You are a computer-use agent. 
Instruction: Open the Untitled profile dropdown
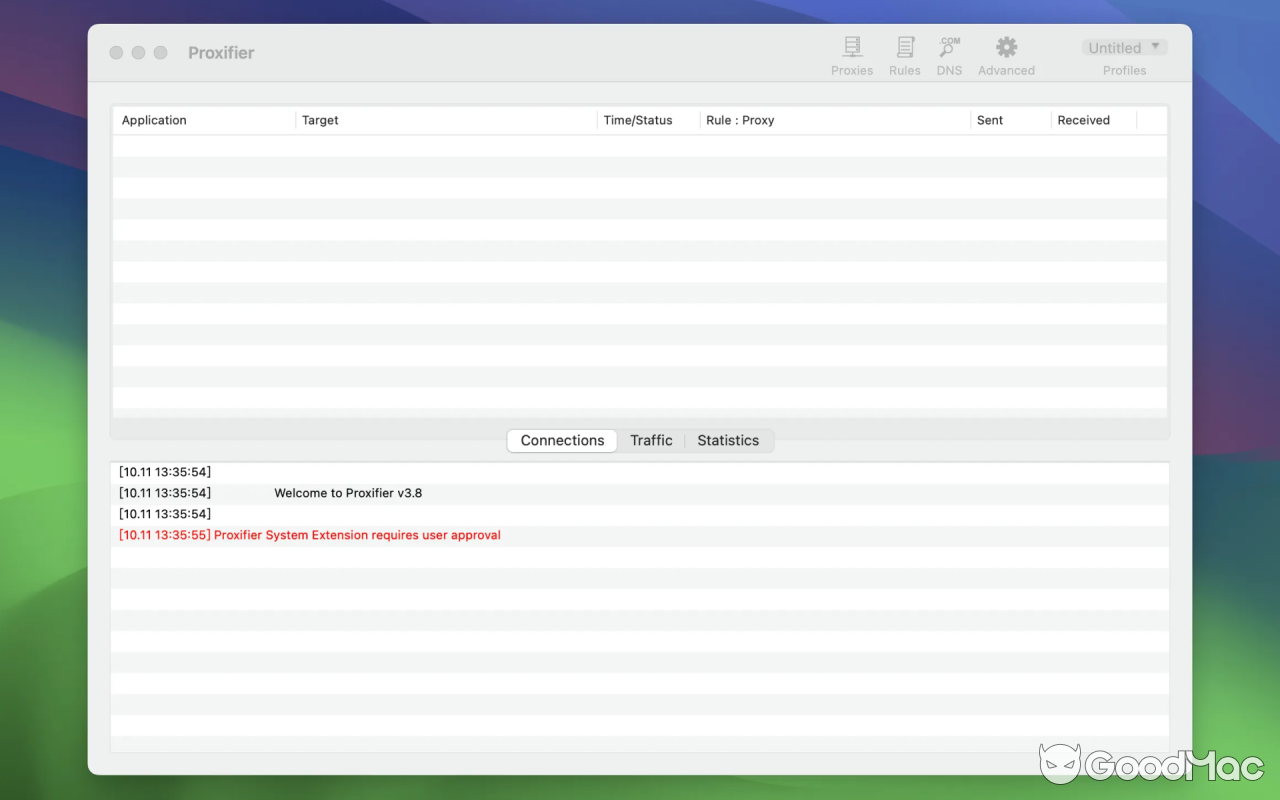pos(1124,47)
